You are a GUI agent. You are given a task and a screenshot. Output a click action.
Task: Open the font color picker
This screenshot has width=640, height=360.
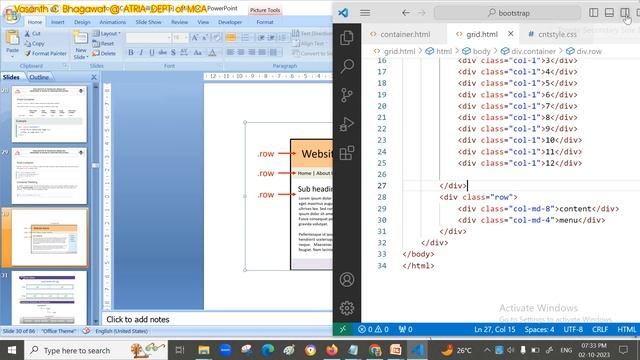pyautogui.click(x=212, y=53)
